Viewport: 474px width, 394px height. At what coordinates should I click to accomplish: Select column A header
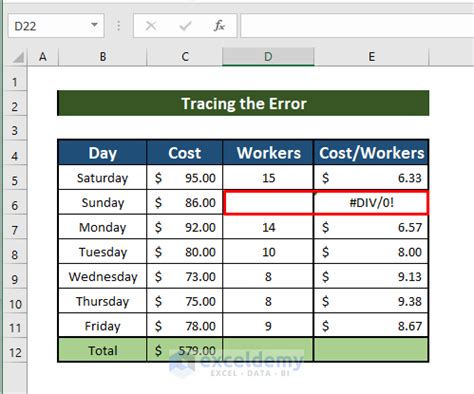(x=43, y=57)
